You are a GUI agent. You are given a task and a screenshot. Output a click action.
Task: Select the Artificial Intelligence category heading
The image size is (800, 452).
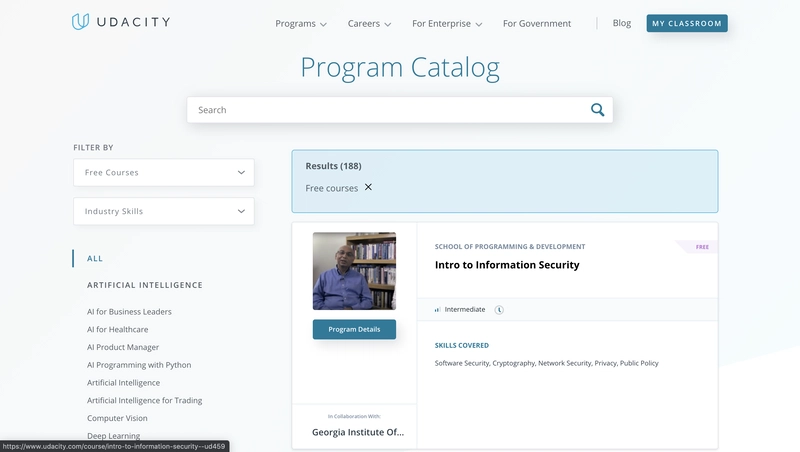[x=145, y=285]
